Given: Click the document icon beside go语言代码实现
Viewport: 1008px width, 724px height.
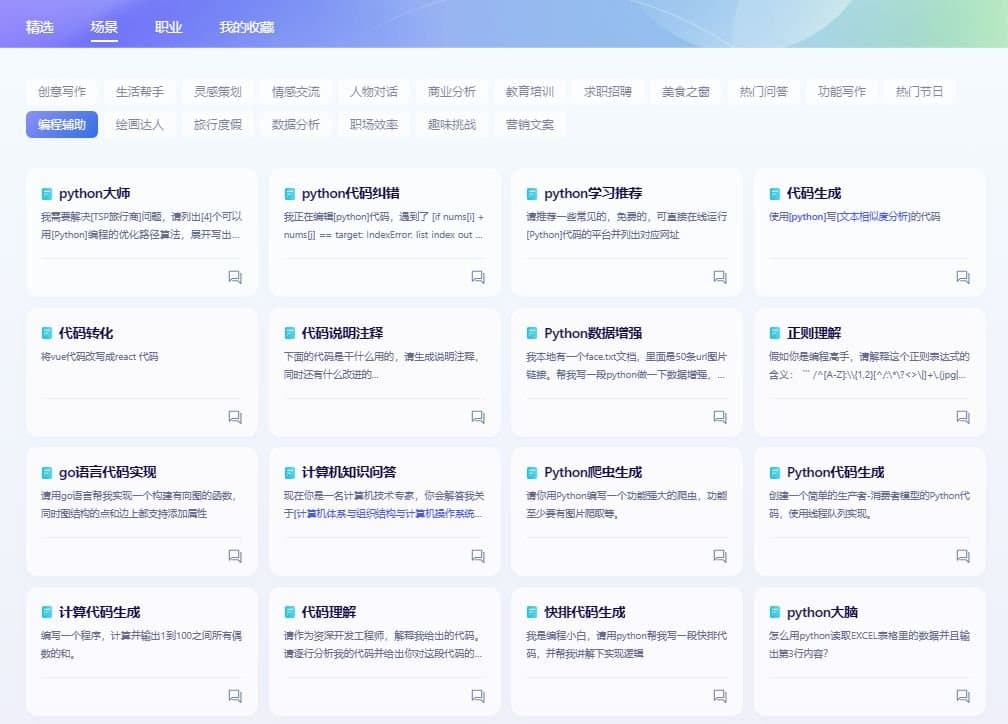Looking at the screenshot, I should tap(47, 473).
